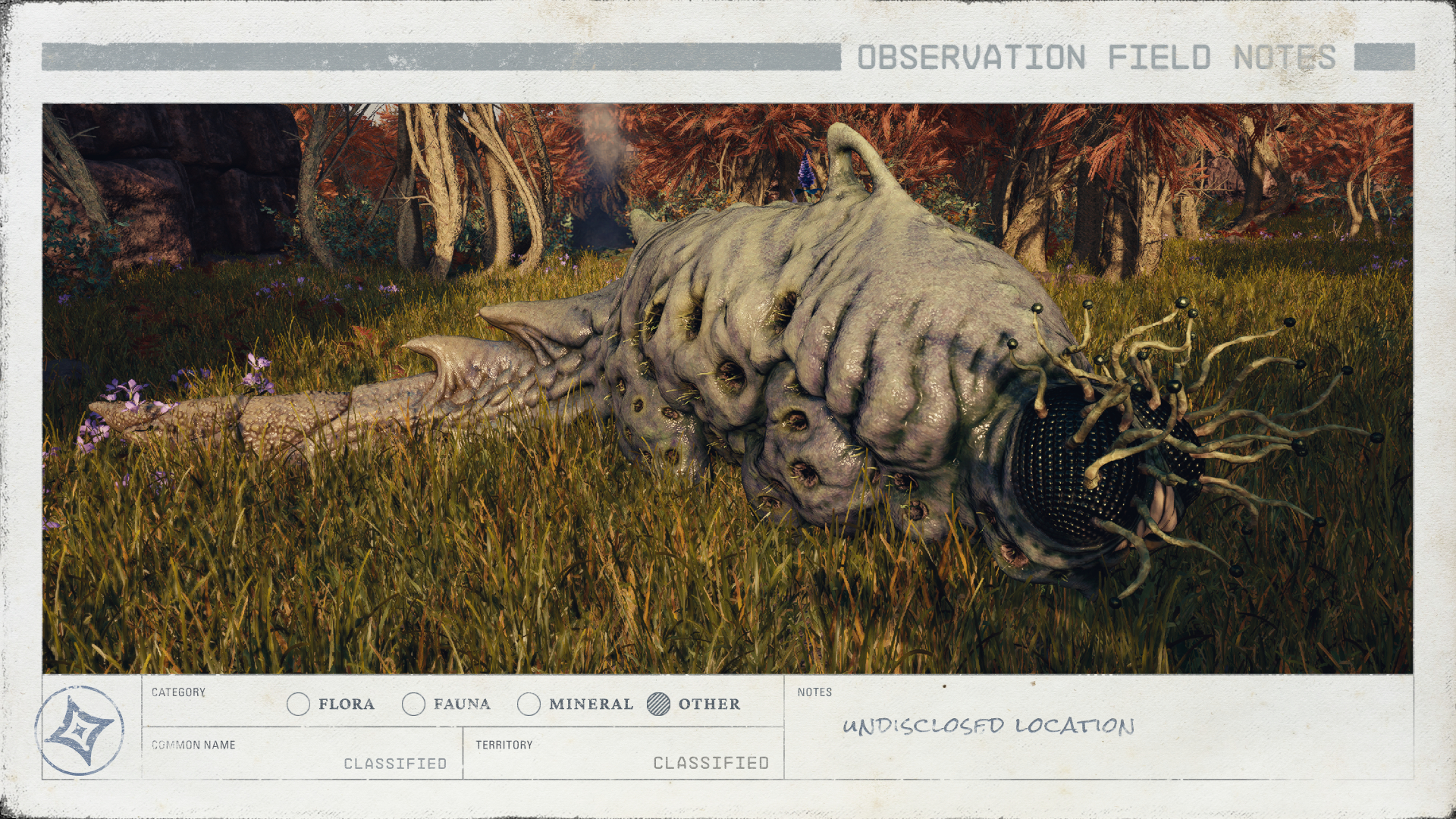The image size is (1456, 819).
Task: Select the Flora category radio button
Action: point(298,704)
